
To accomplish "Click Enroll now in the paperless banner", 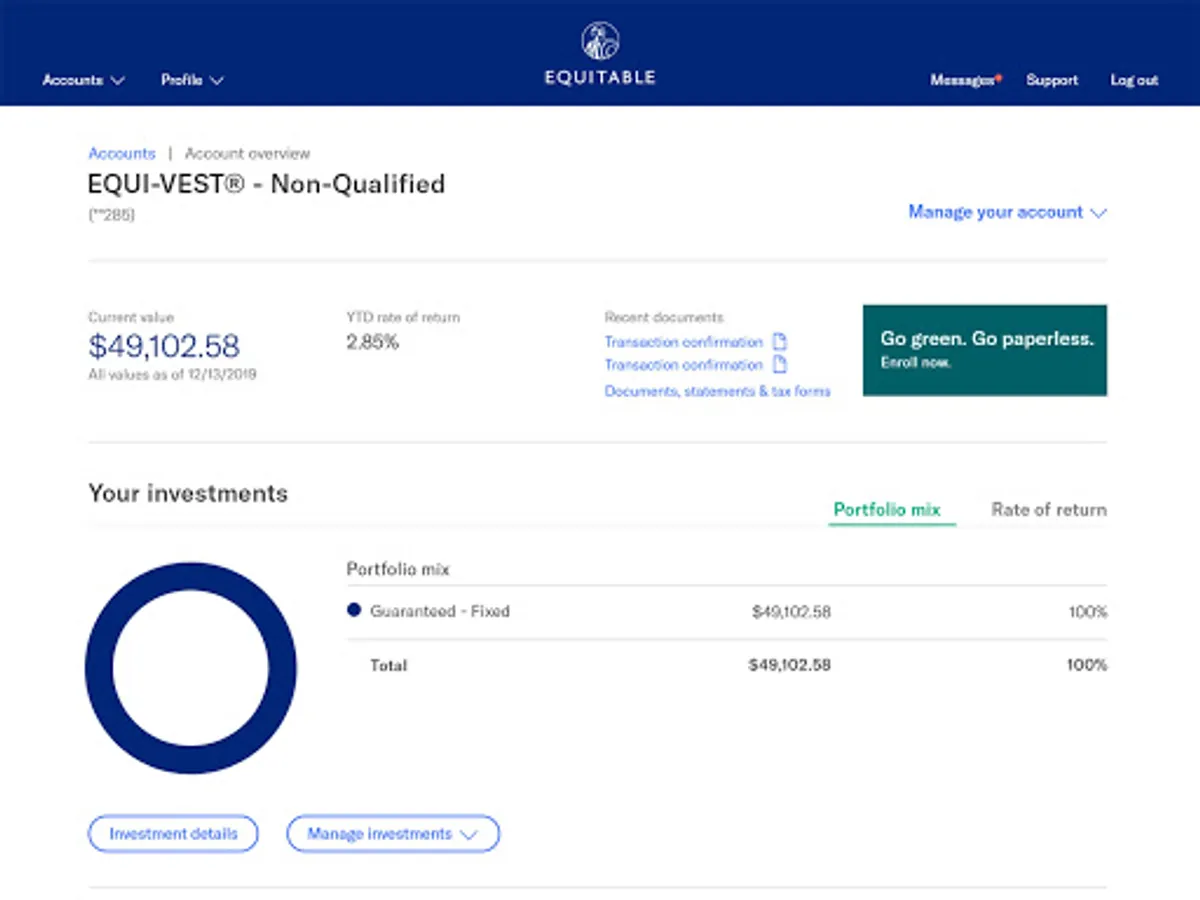I will point(915,363).
